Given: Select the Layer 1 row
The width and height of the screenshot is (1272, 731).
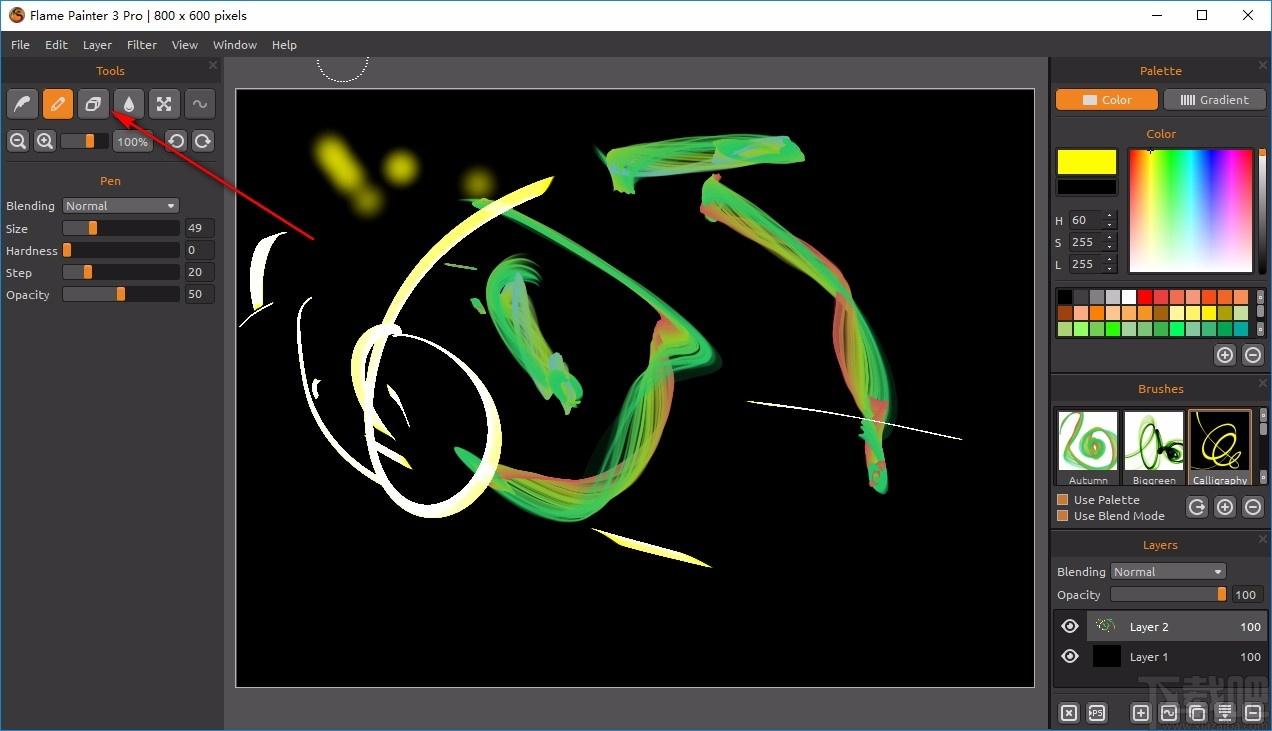Looking at the screenshot, I should pos(1160,657).
